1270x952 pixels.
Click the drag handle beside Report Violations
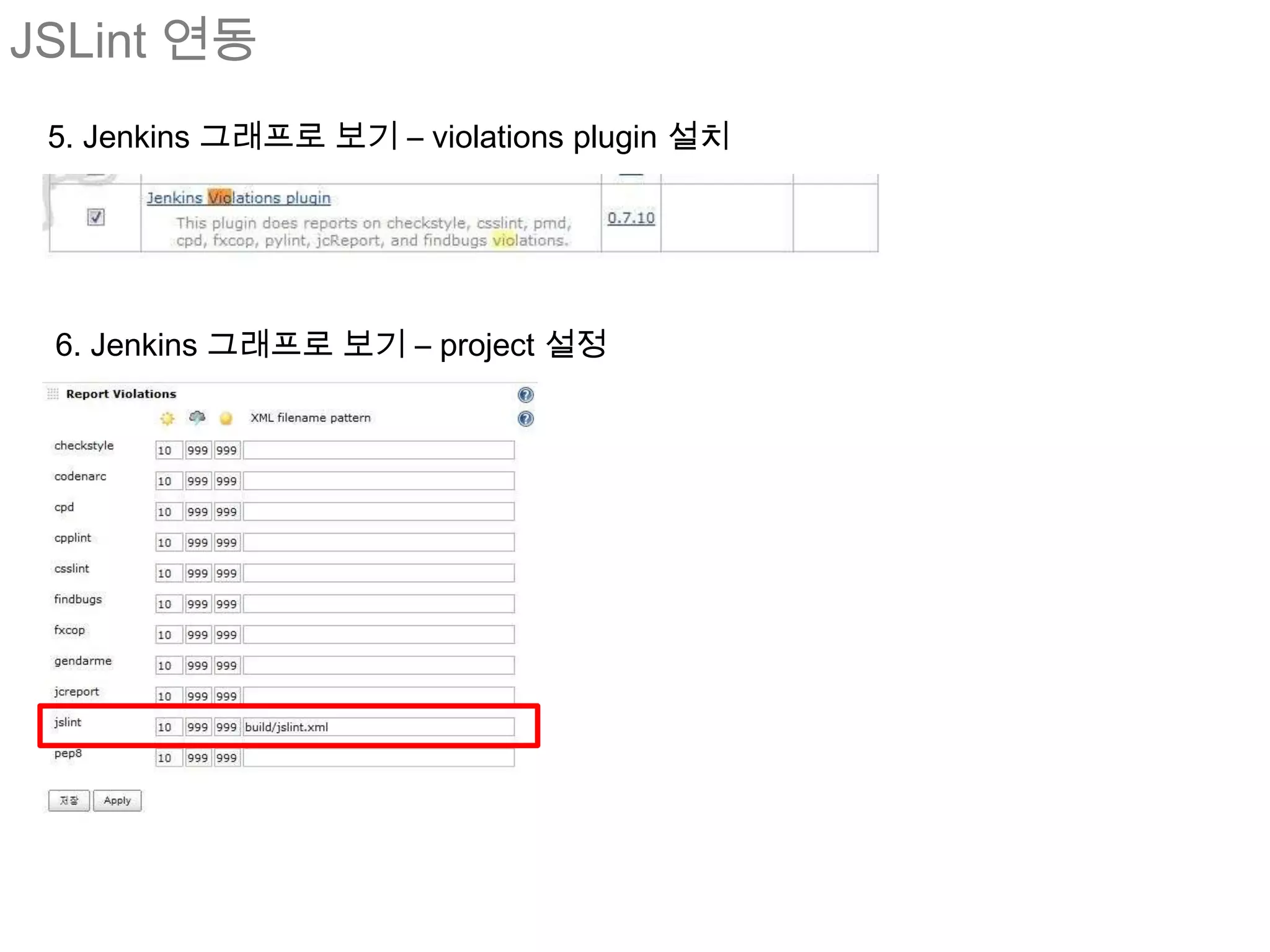53,394
